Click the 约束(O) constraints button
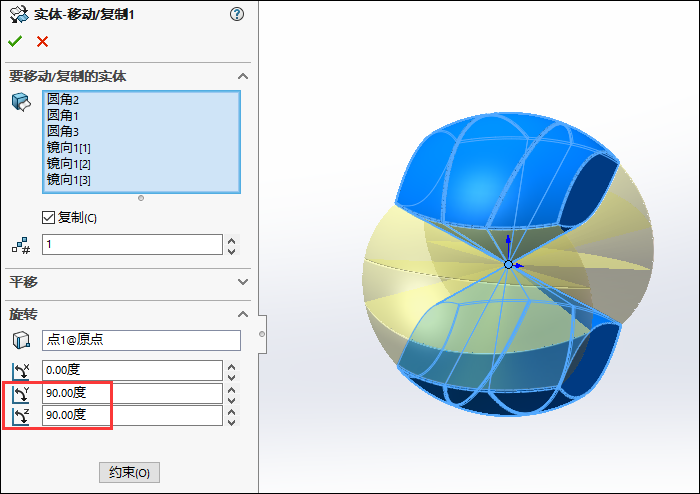The height and width of the screenshot is (494, 700). point(129,472)
